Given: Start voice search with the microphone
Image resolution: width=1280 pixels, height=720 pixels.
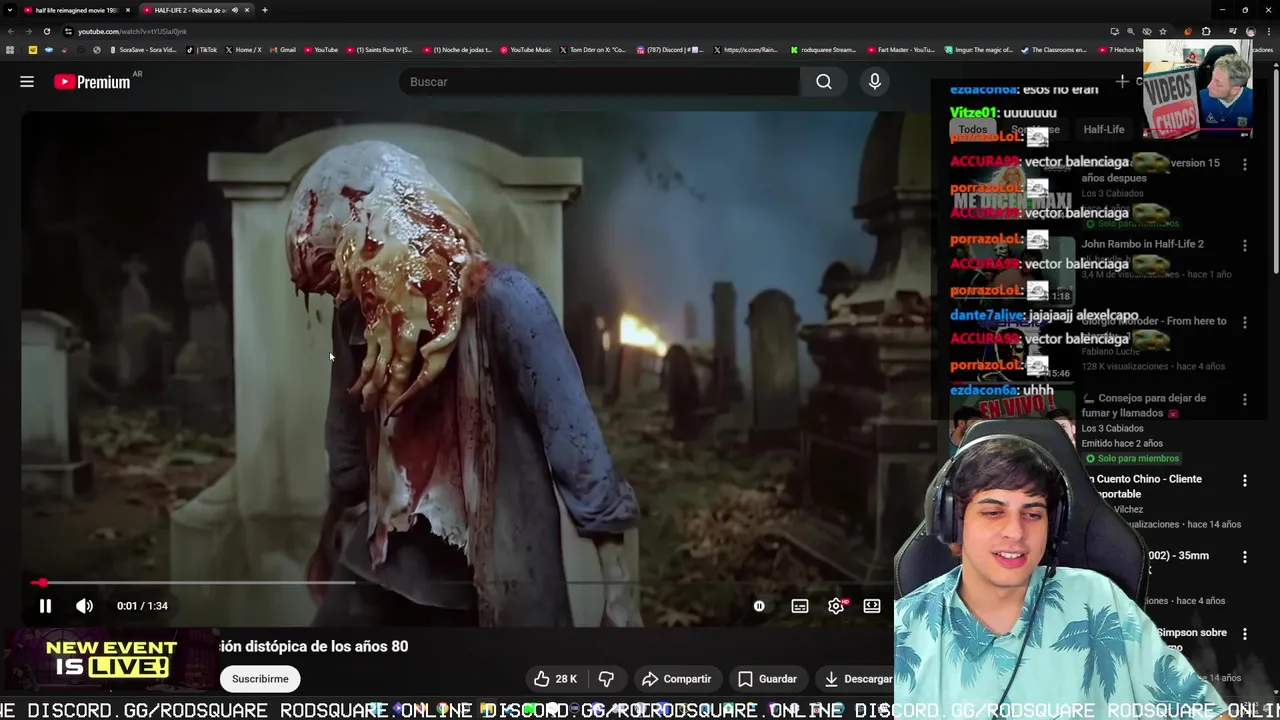Looking at the screenshot, I should click(x=875, y=82).
